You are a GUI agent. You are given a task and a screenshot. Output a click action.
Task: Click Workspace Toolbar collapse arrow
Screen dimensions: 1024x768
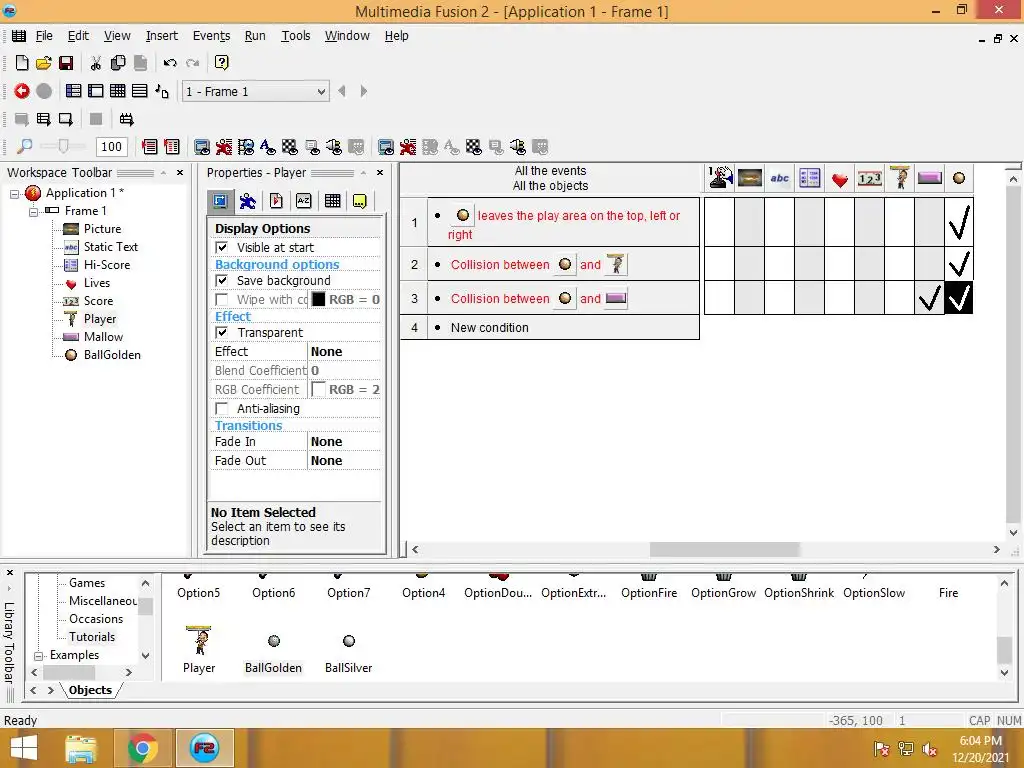pos(163,172)
